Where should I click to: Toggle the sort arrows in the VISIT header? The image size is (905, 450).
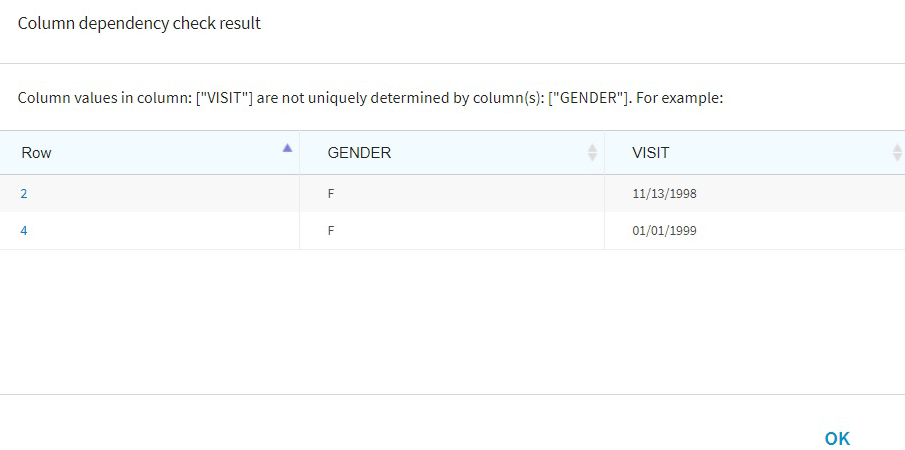point(897,153)
